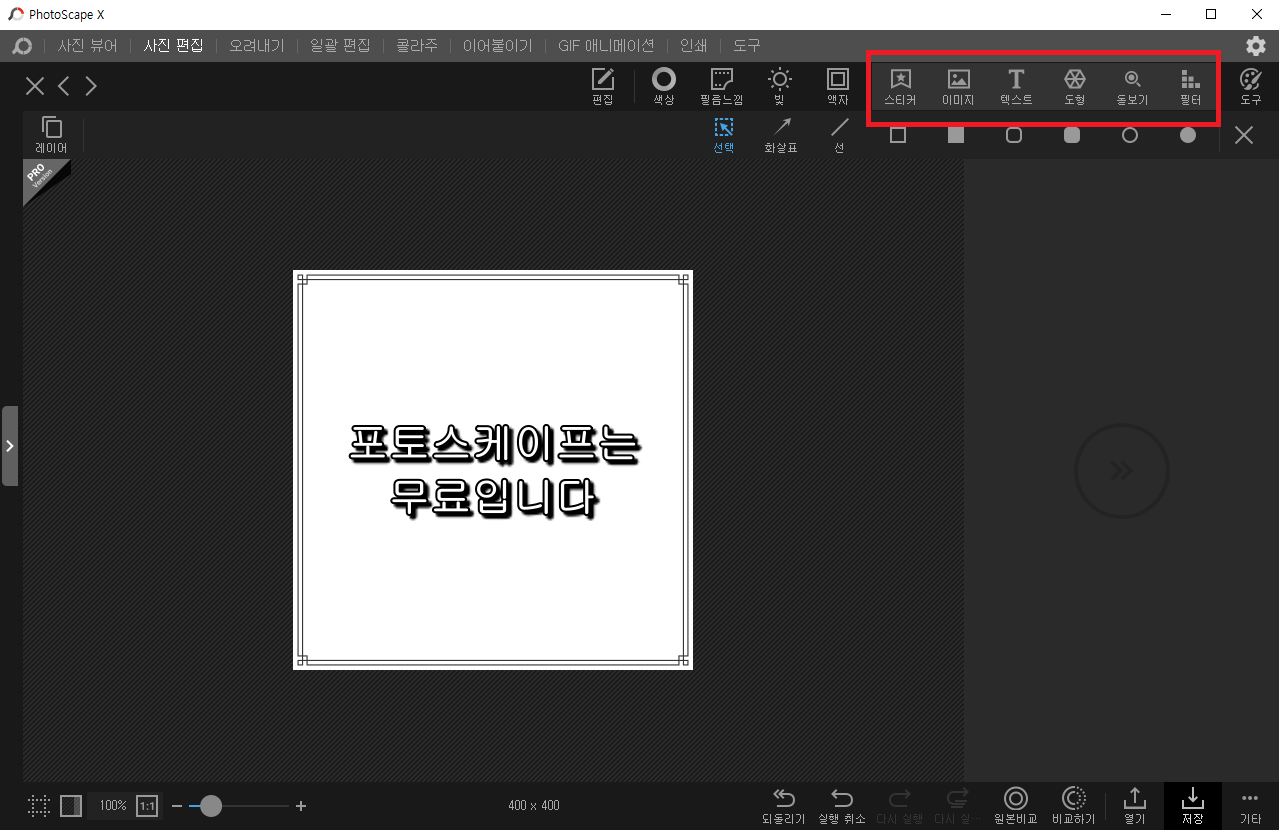Click 되돌리기 (Revert) button
The width and height of the screenshot is (1279, 830).
coord(783,806)
